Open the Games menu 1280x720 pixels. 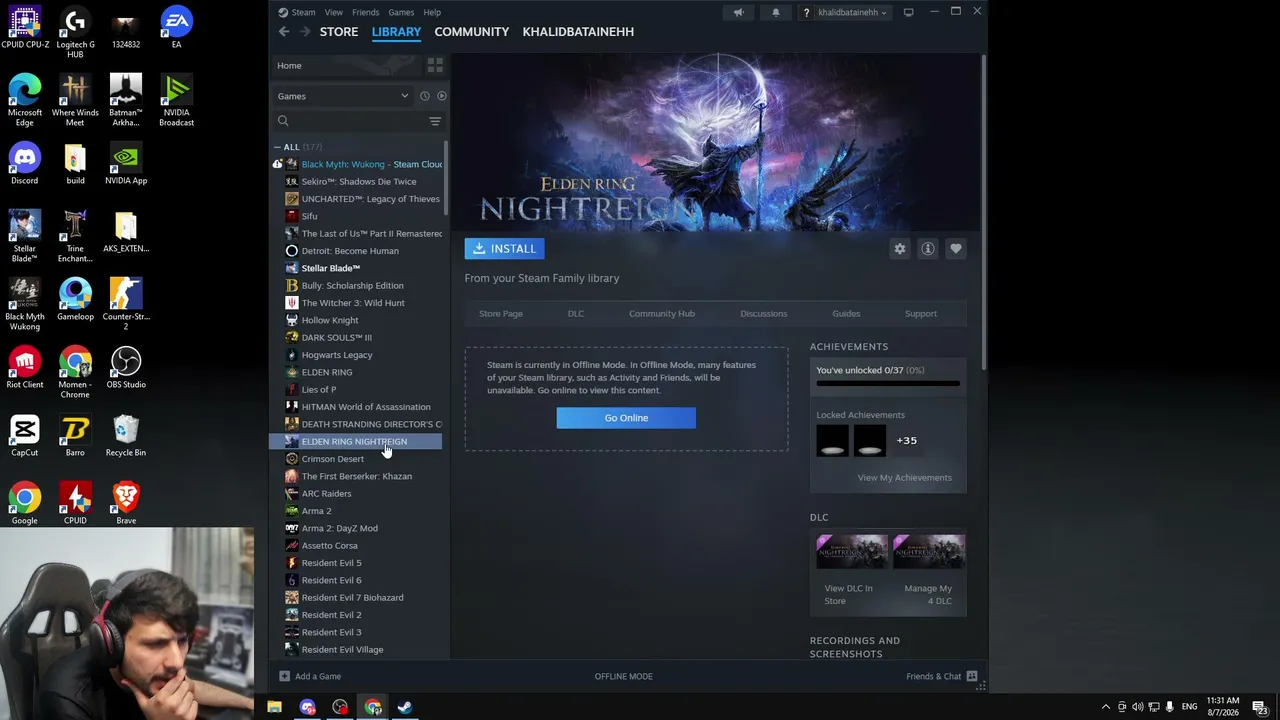401,12
